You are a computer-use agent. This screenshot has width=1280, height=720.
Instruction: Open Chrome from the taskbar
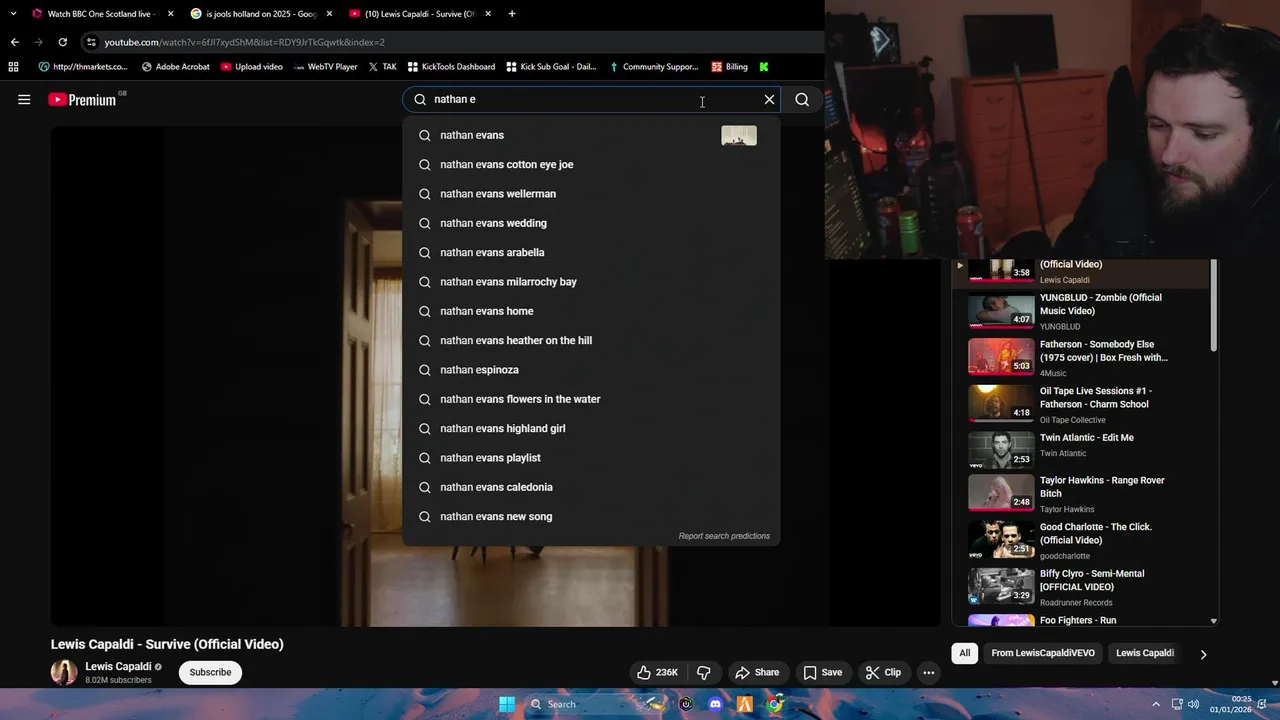coord(774,704)
